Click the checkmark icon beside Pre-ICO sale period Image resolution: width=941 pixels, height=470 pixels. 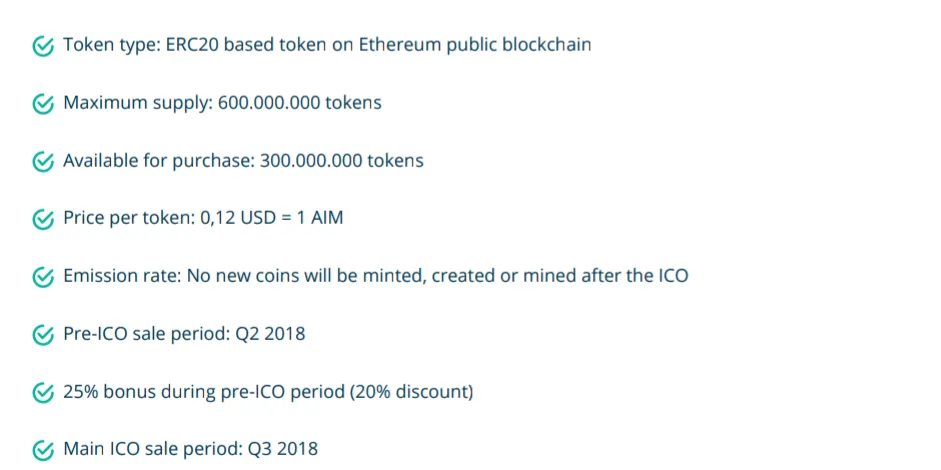tap(43, 334)
